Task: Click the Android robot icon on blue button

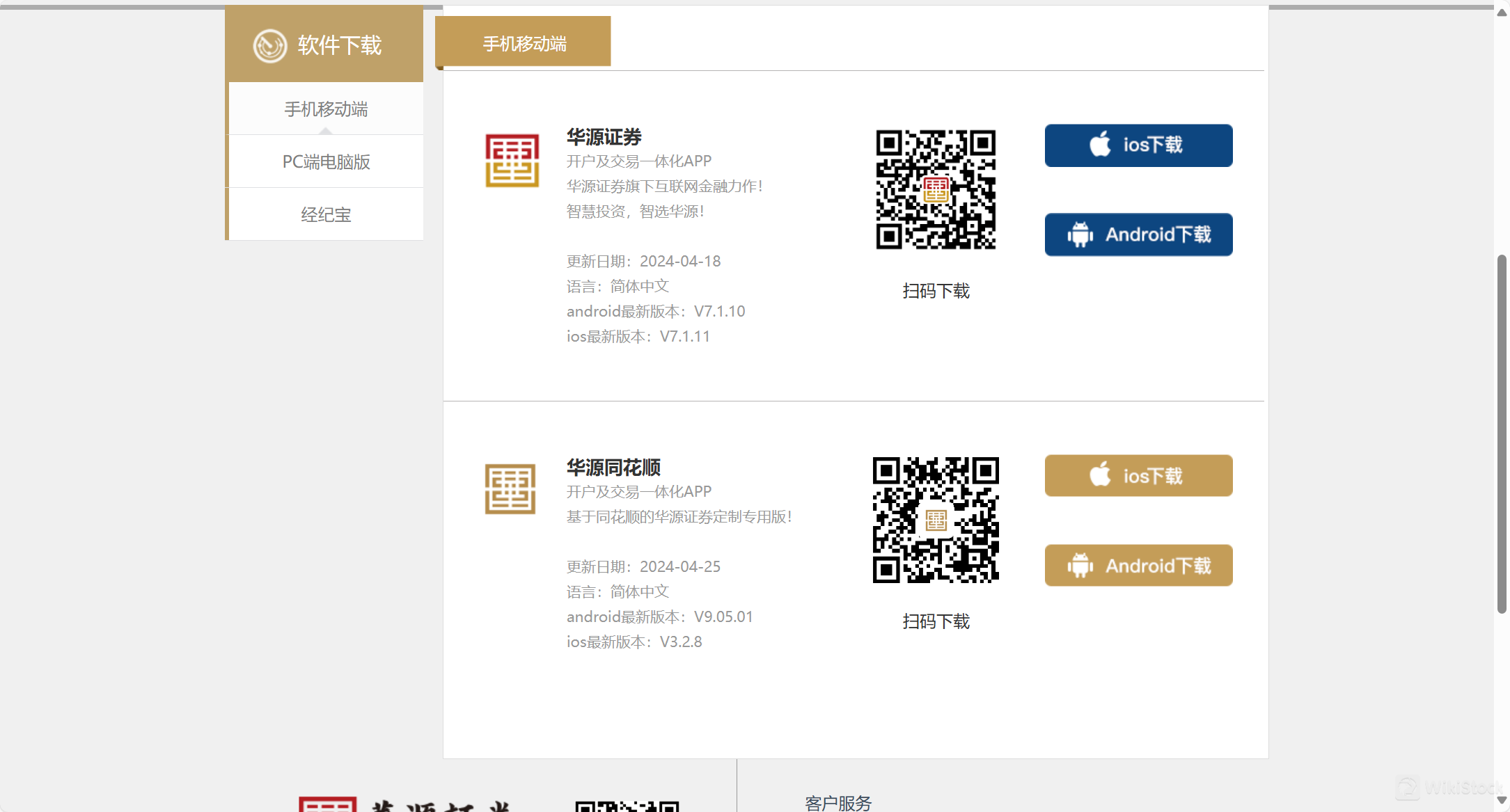Action: click(x=1080, y=234)
